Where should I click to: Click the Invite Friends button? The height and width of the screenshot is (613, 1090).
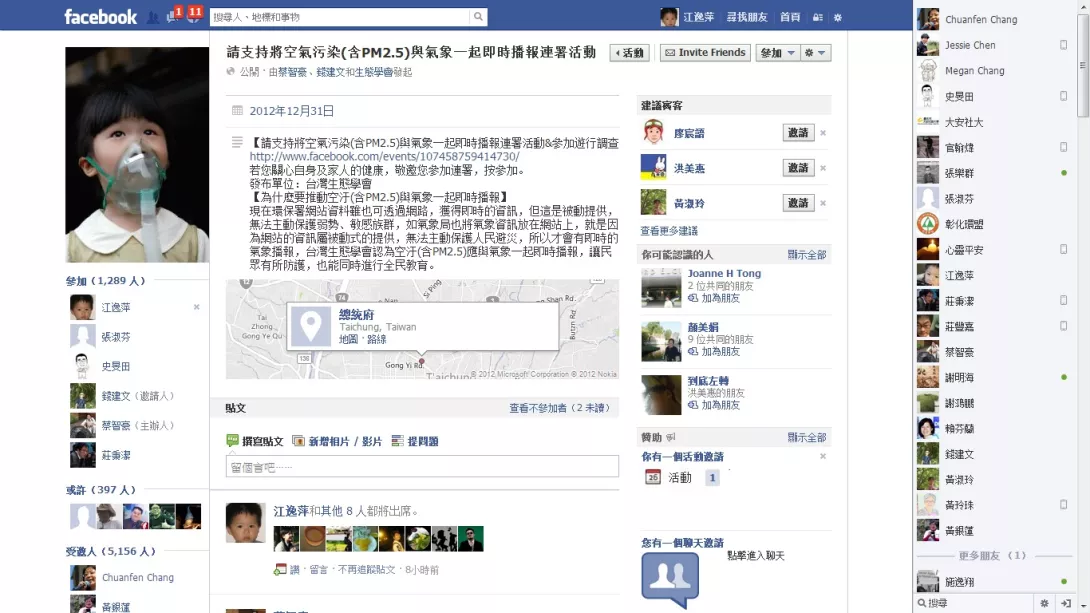coord(705,53)
